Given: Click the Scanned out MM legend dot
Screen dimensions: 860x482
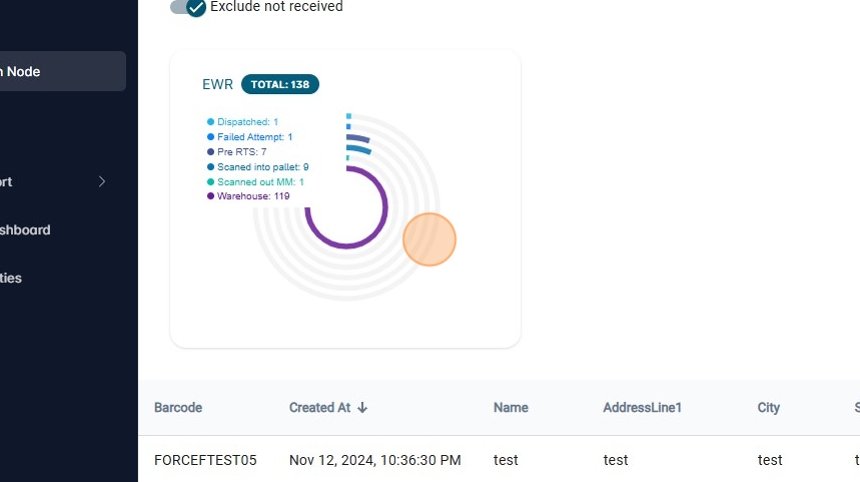Looking at the screenshot, I should pos(211,182).
